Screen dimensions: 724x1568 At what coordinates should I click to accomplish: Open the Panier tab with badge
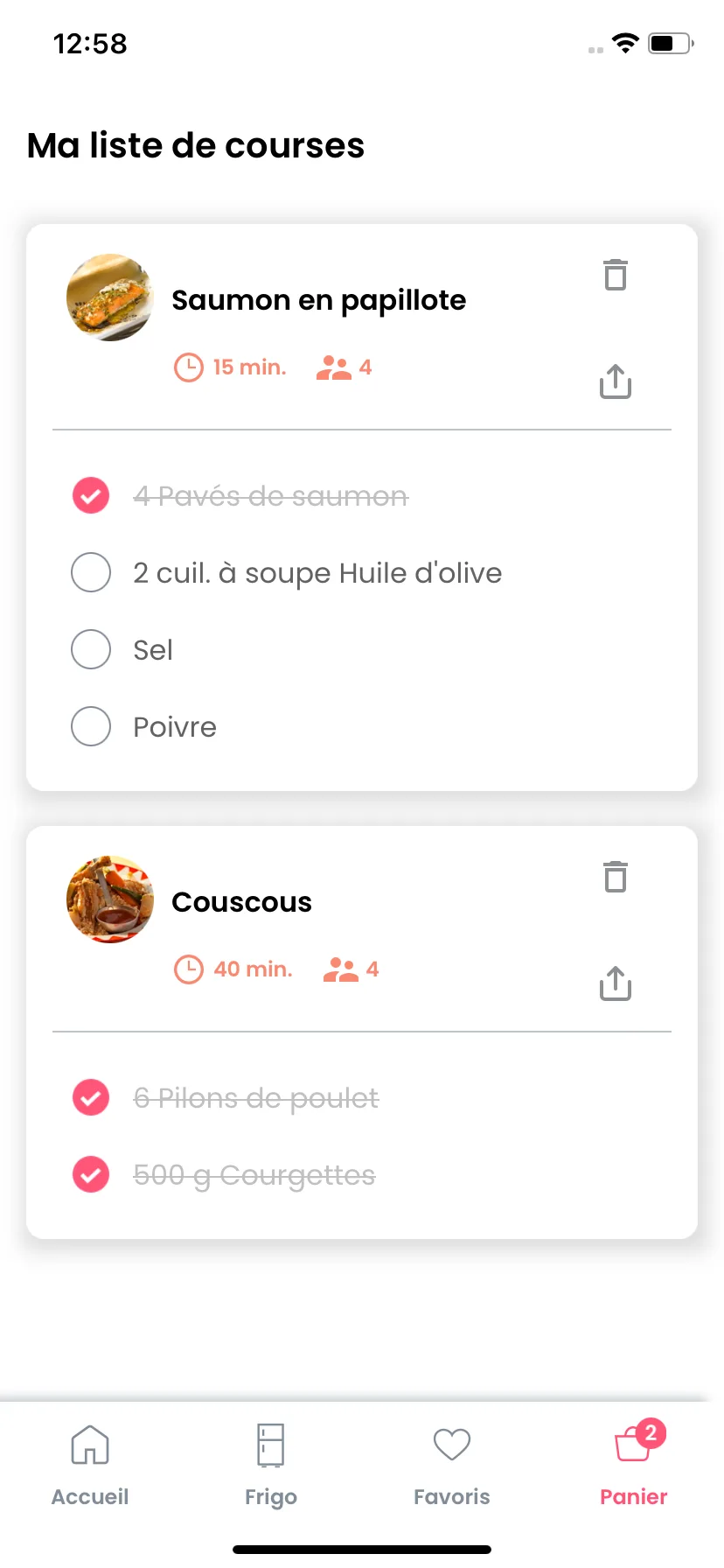[634, 1463]
